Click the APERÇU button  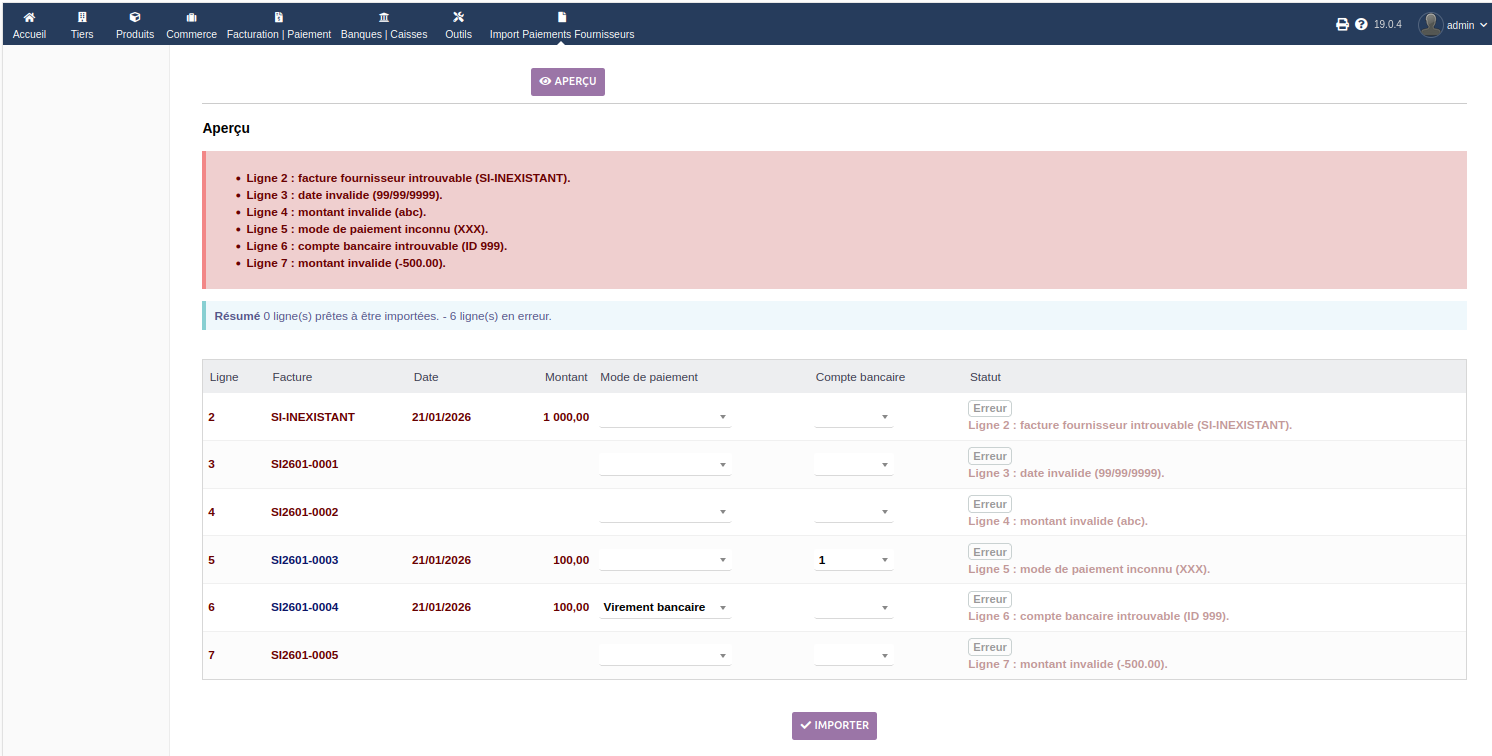tap(567, 82)
